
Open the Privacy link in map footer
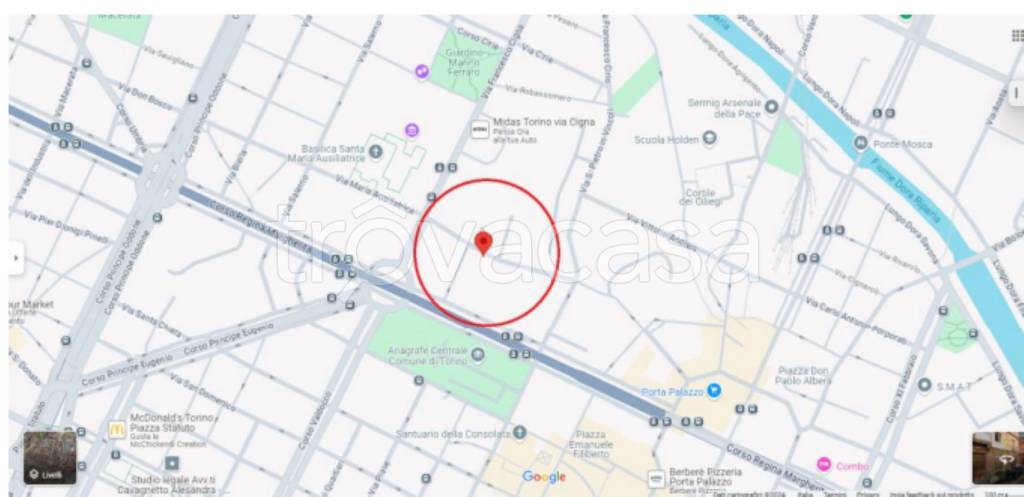click(x=868, y=494)
